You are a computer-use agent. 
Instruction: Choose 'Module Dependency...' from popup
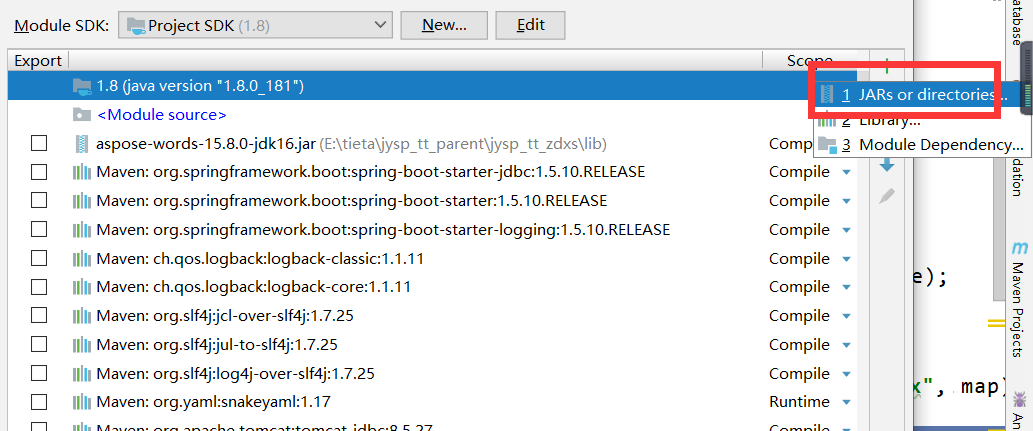tap(924, 144)
